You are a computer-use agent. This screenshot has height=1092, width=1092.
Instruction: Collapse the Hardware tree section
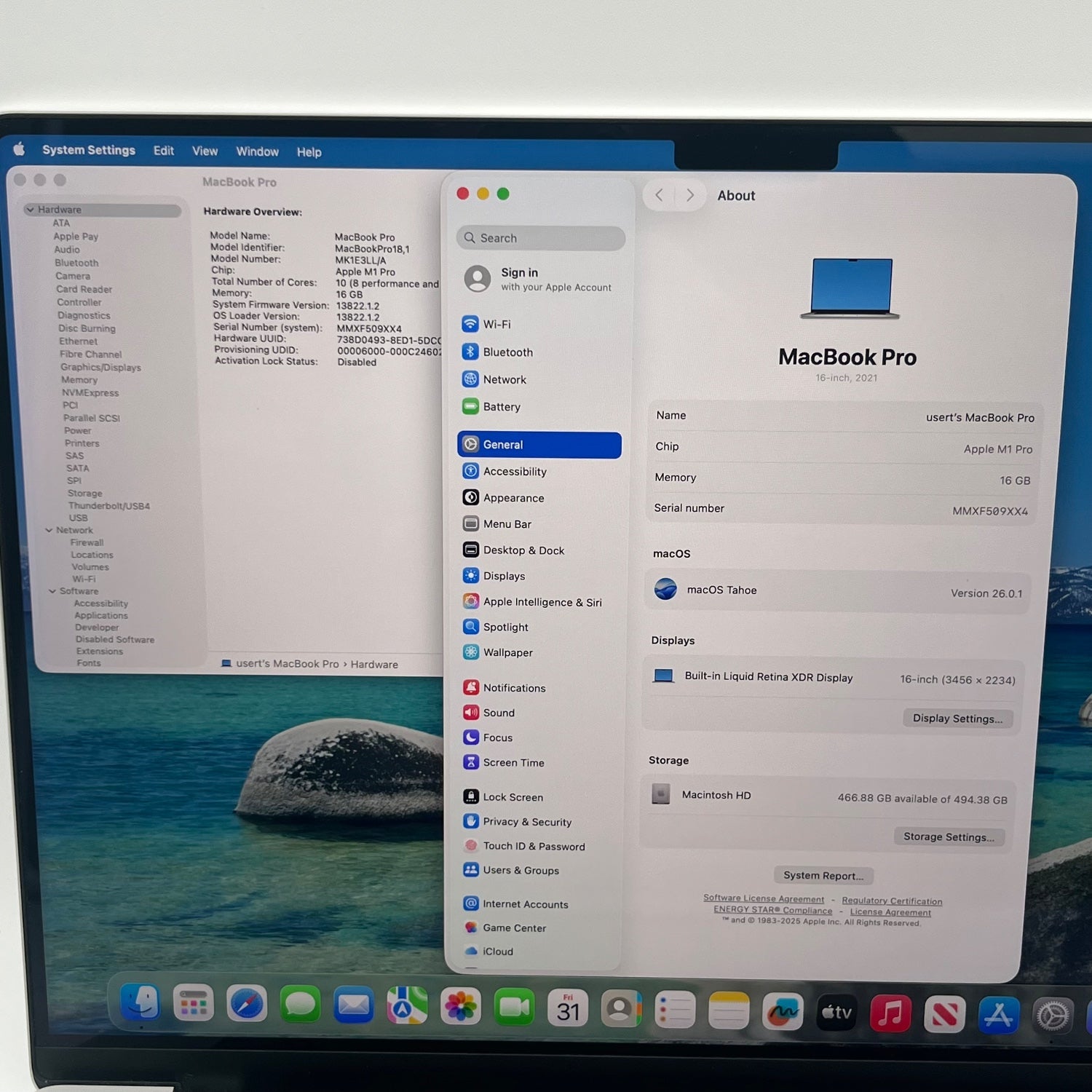point(30,210)
